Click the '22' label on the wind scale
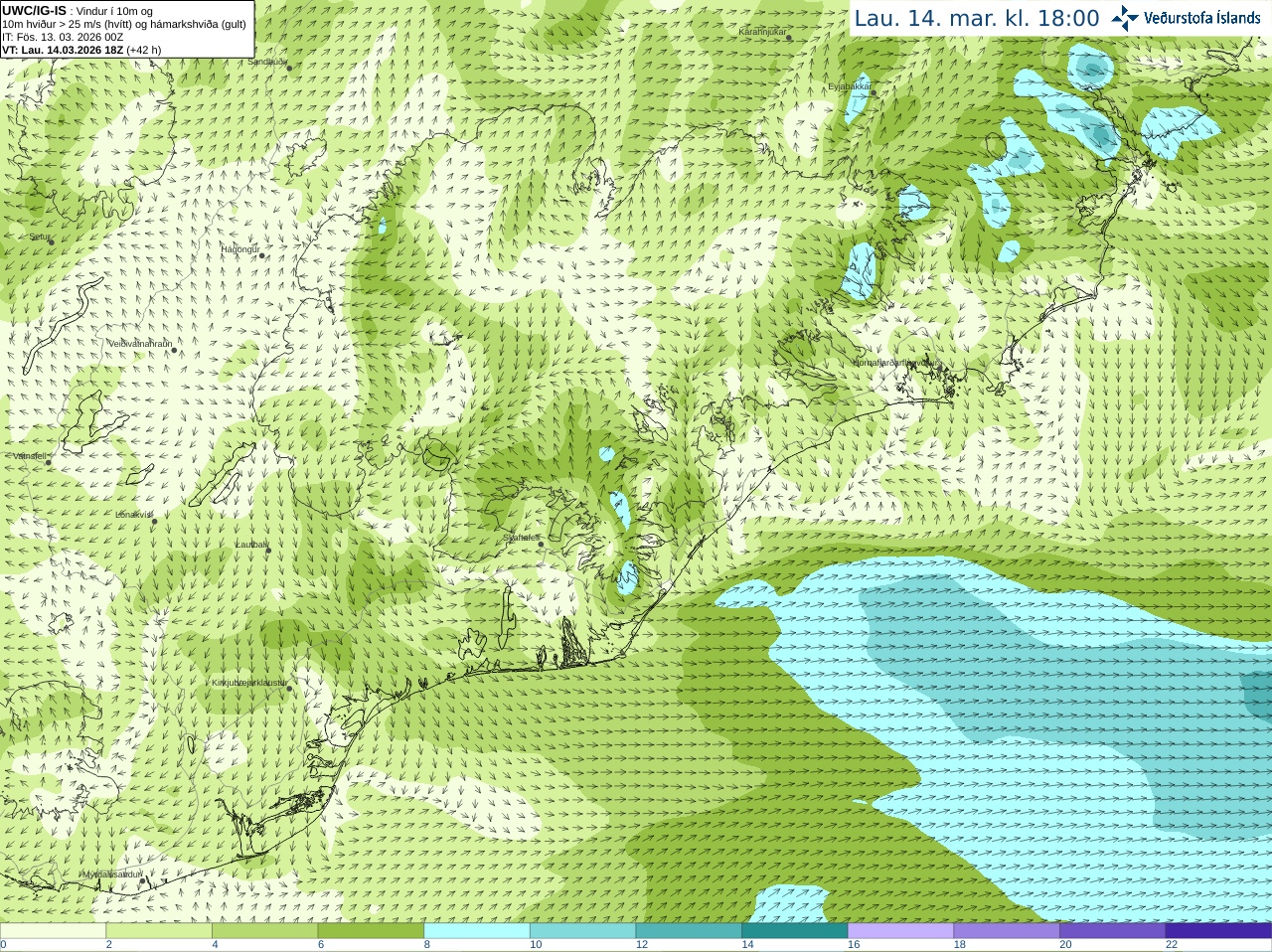Viewport: 1272px width, 952px height. 1172,945
